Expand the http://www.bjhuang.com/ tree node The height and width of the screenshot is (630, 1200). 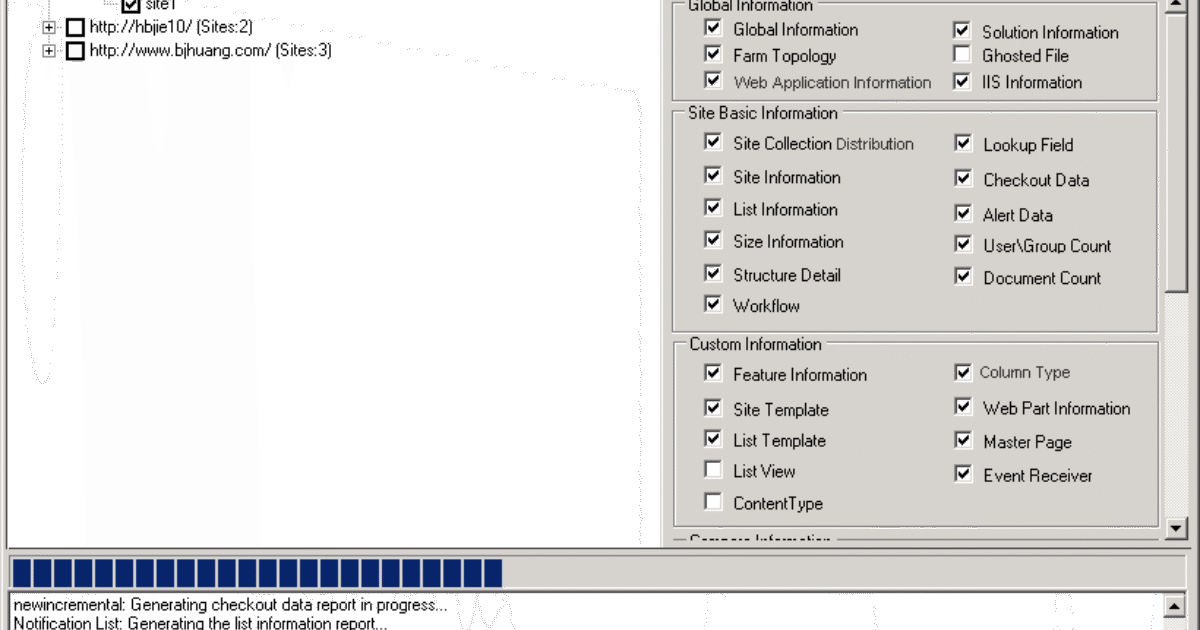(49, 50)
